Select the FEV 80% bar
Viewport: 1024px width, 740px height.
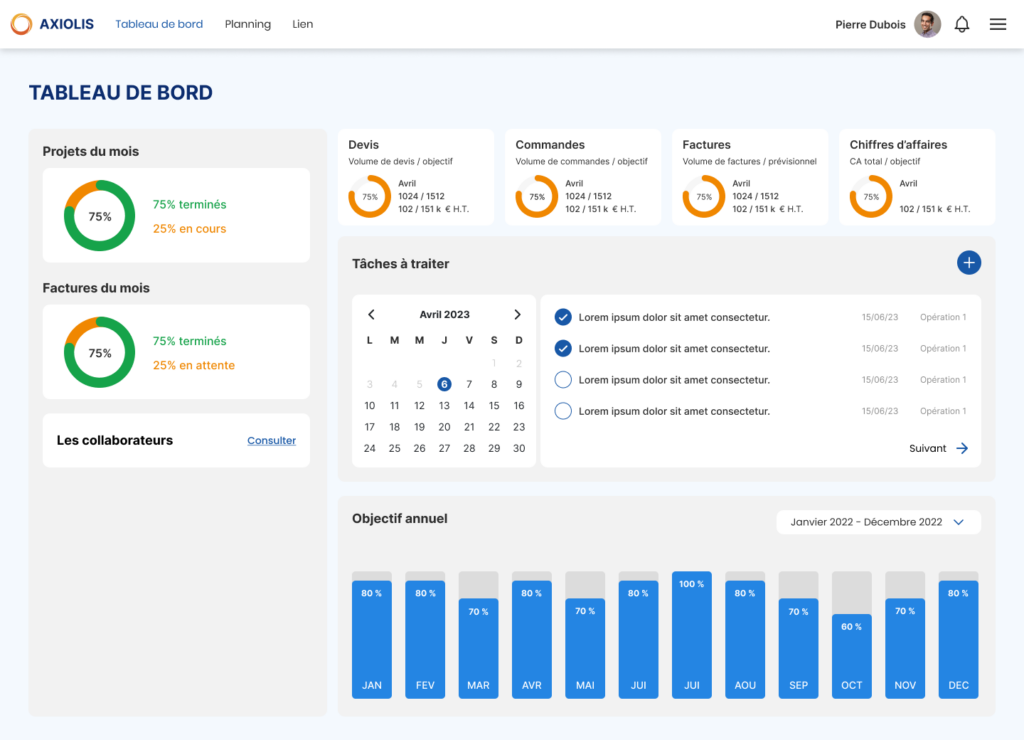425,639
